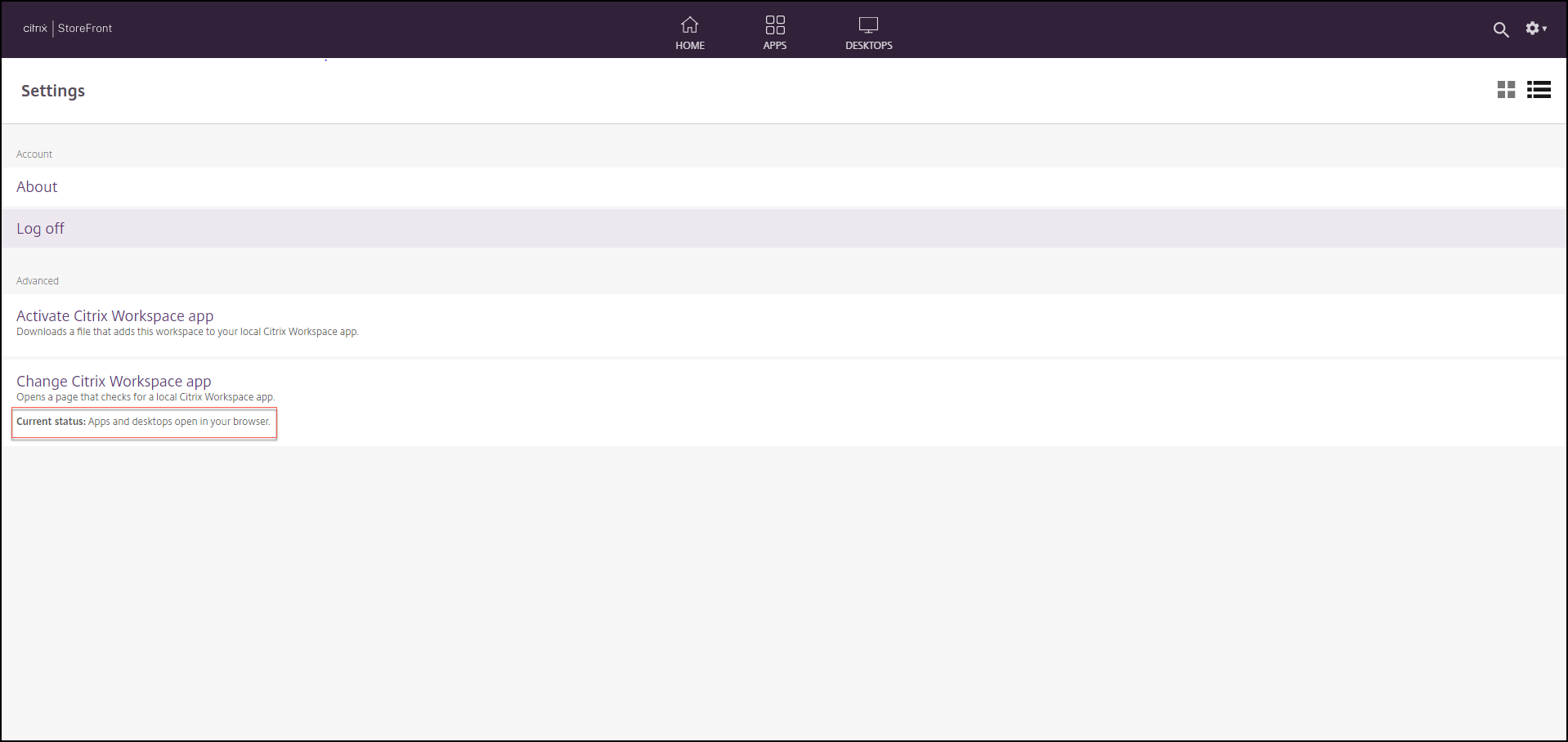Viewport: 1568px width, 742px height.
Task: Open the APPS tab
Action: point(775,34)
